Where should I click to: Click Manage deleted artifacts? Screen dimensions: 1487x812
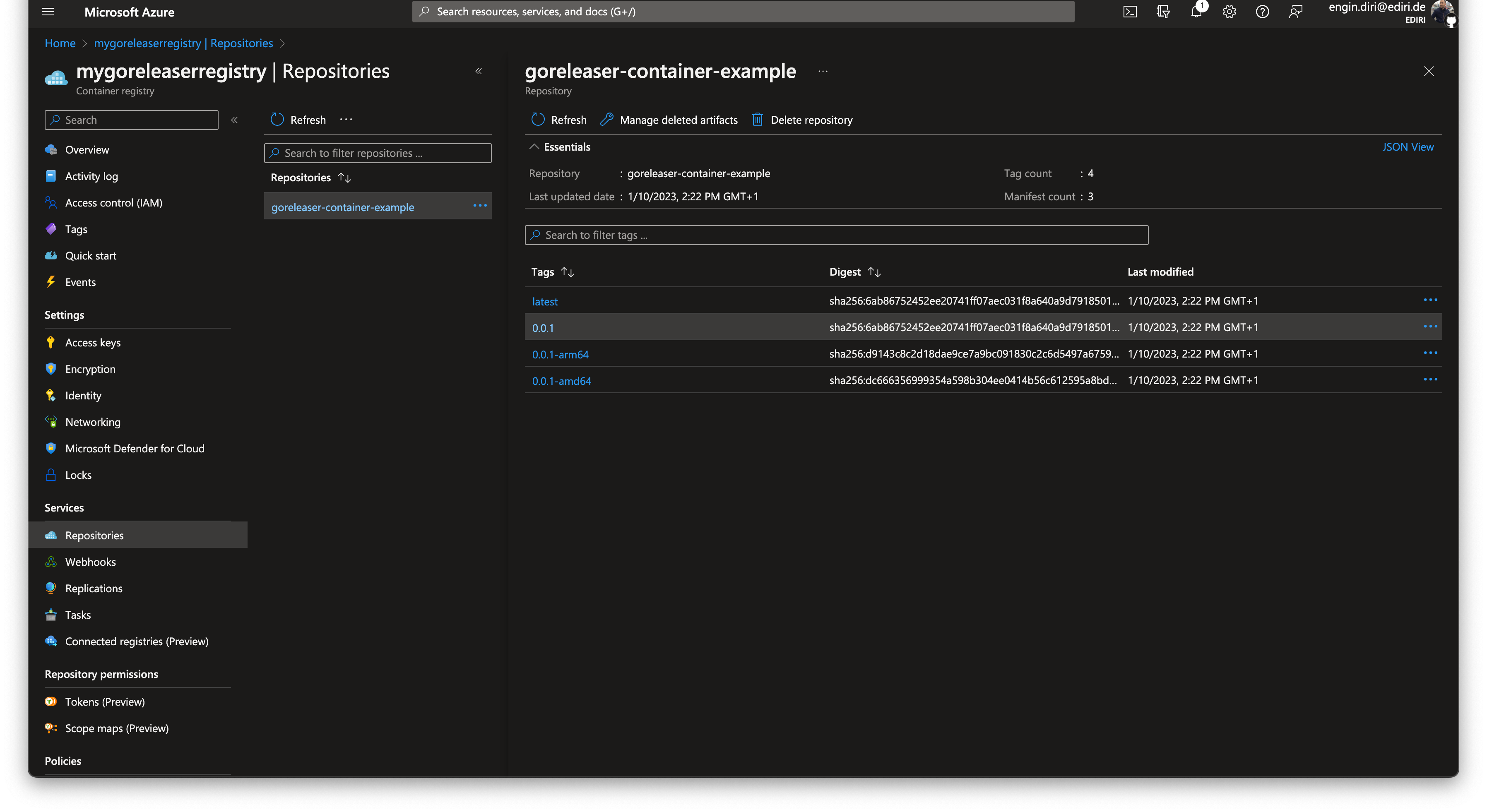[669, 120]
